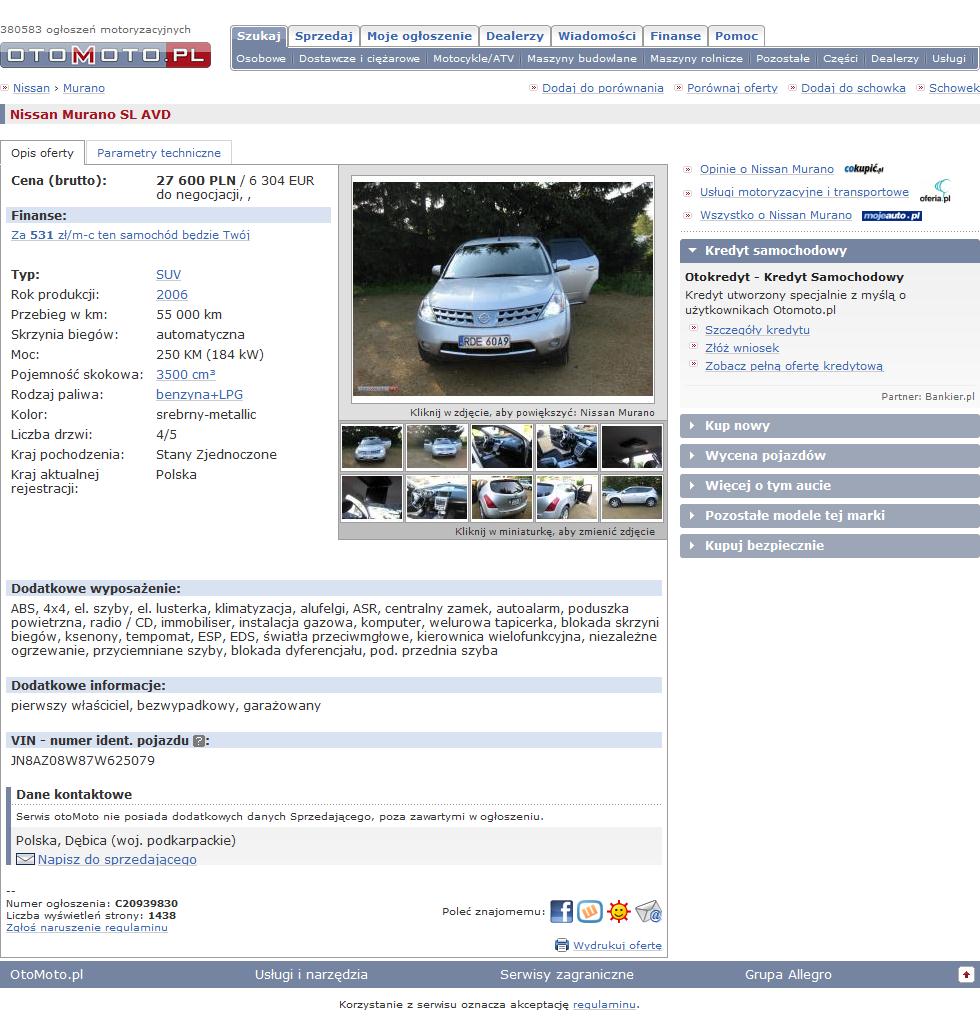
Task: Open the Szukaj tab
Action: [x=259, y=36]
